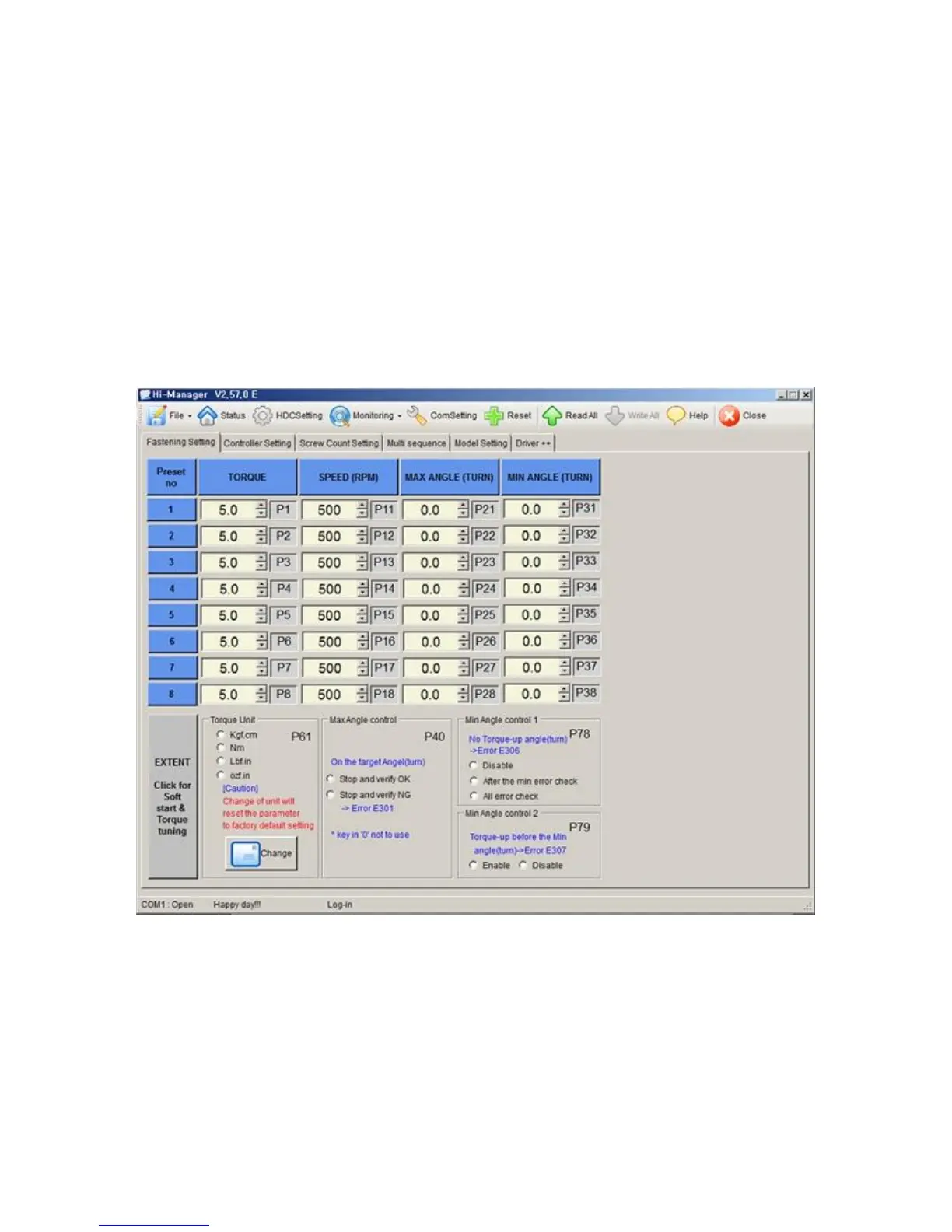
Task: Click the P25 max angle value field
Action: [x=431, y=615]
